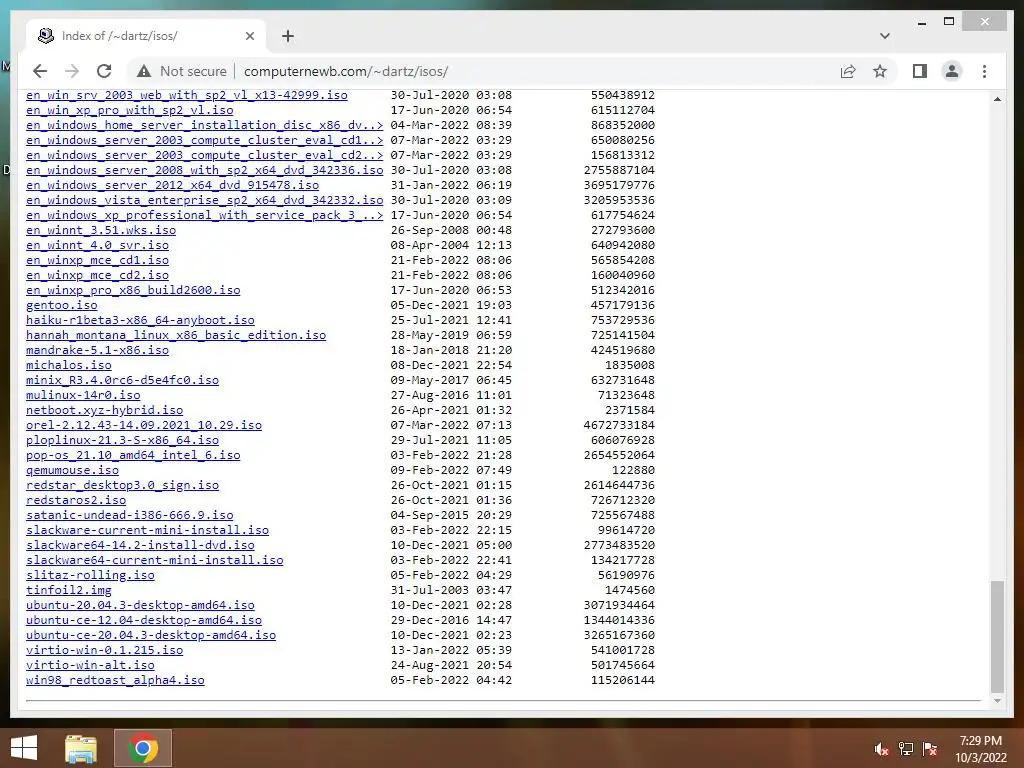Click the Chrome taskbar icon
This screenshot has width=1024, height=768.
[x=143, y=748]
